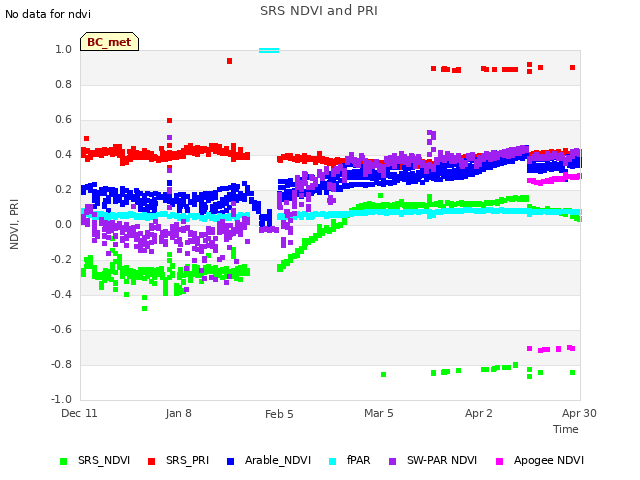Click the Jan 8 axis tick label
The image size is (640, 480).
pos(178,413)
